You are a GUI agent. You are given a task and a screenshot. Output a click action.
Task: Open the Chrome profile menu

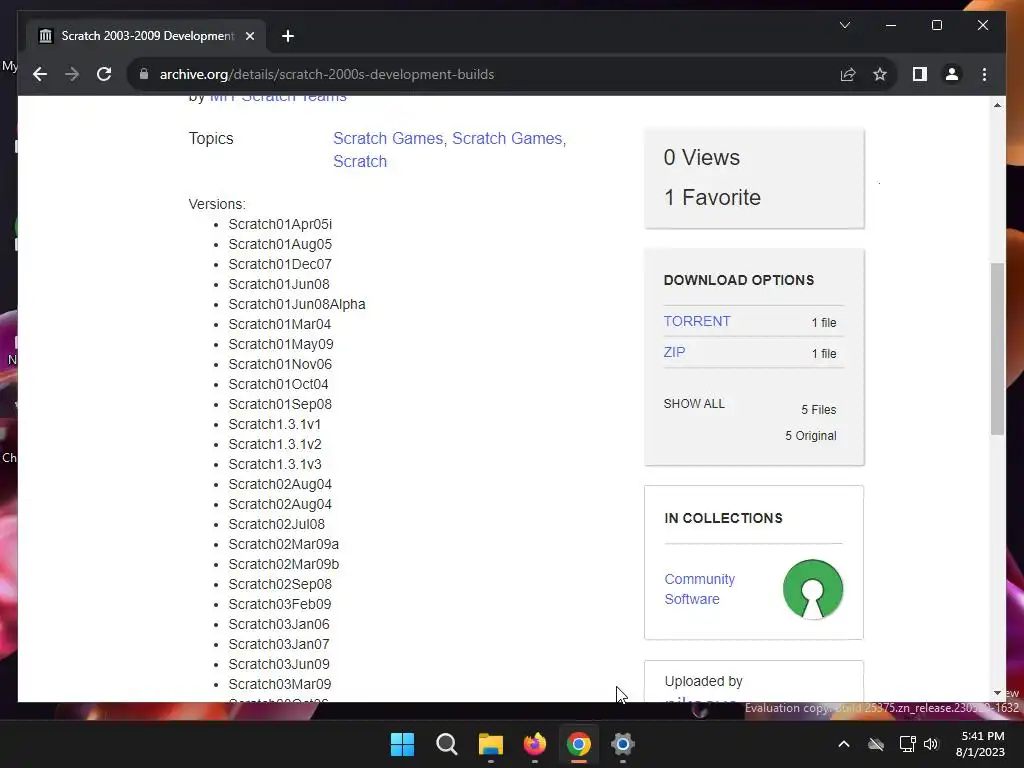click(952, 74)
